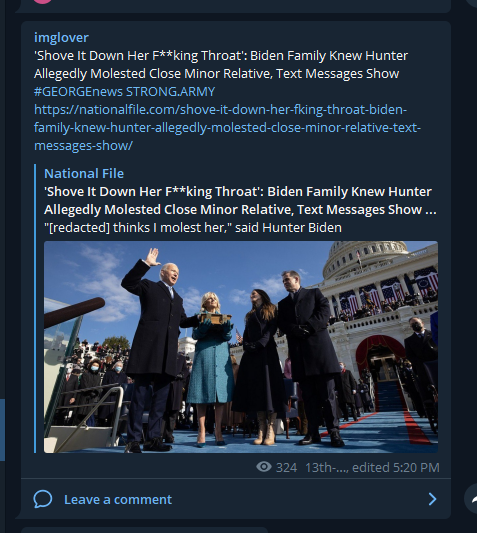This screenshot has width=477, height=533.
Task: Click the 324 views count
Action: point(286,467)
